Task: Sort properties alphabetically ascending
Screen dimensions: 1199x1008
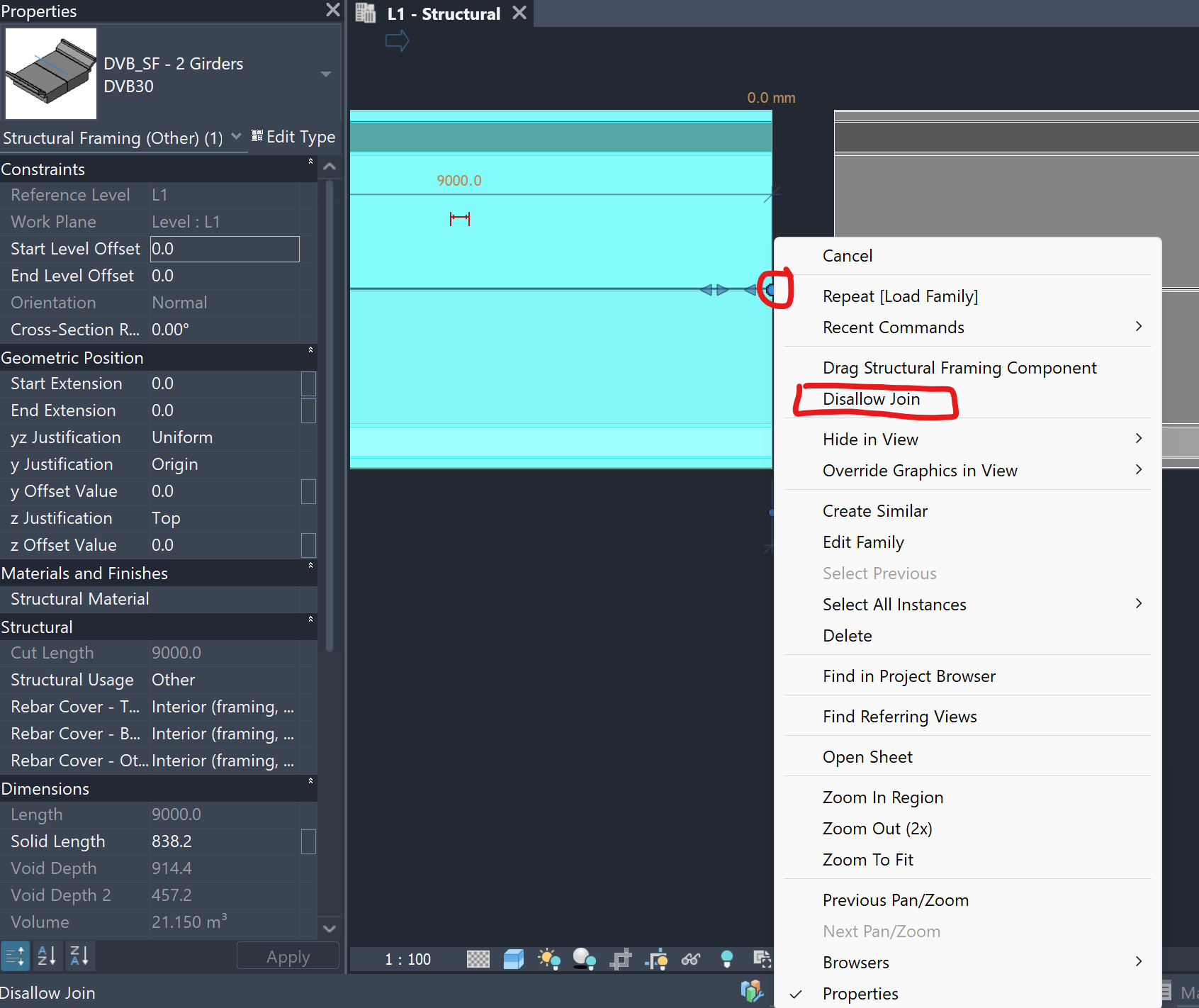Action: 47,956
